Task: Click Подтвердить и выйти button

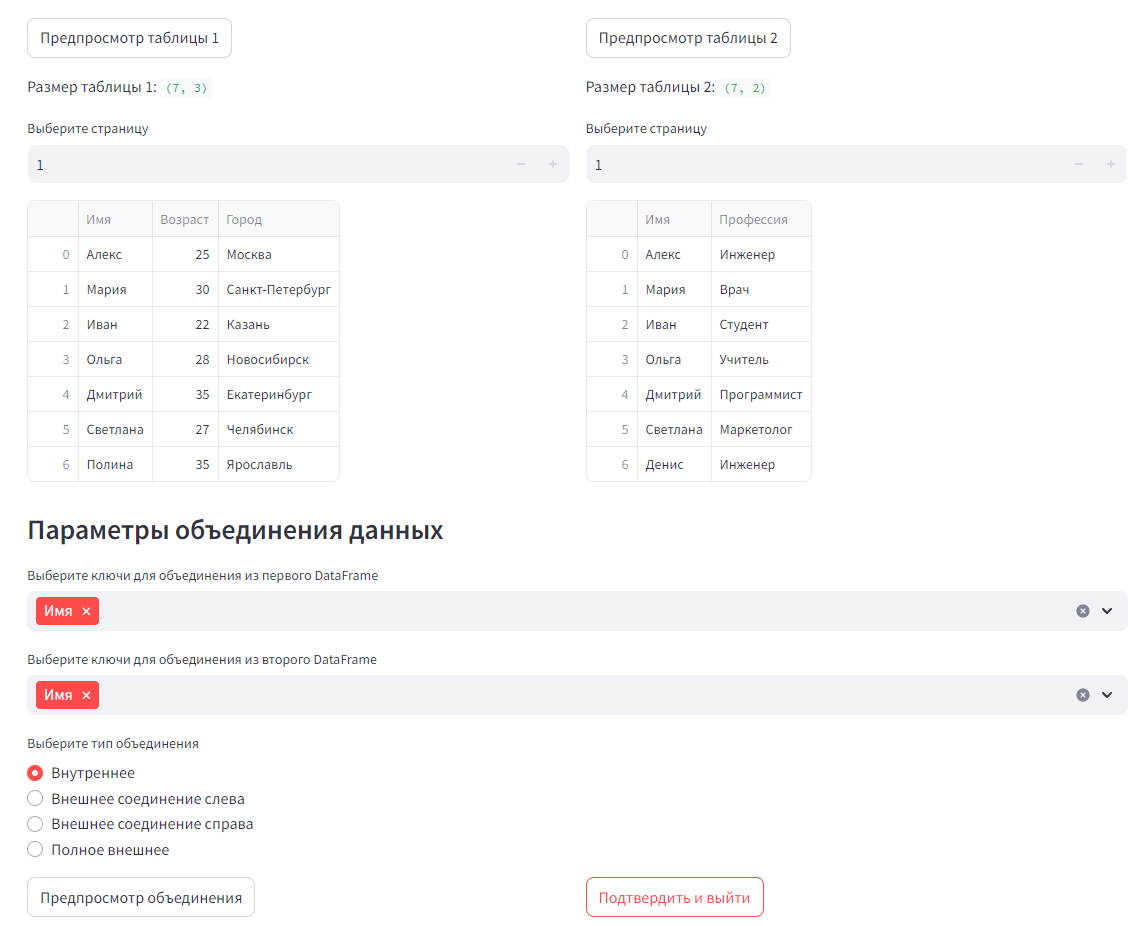Action: click(x=674, y=897)
